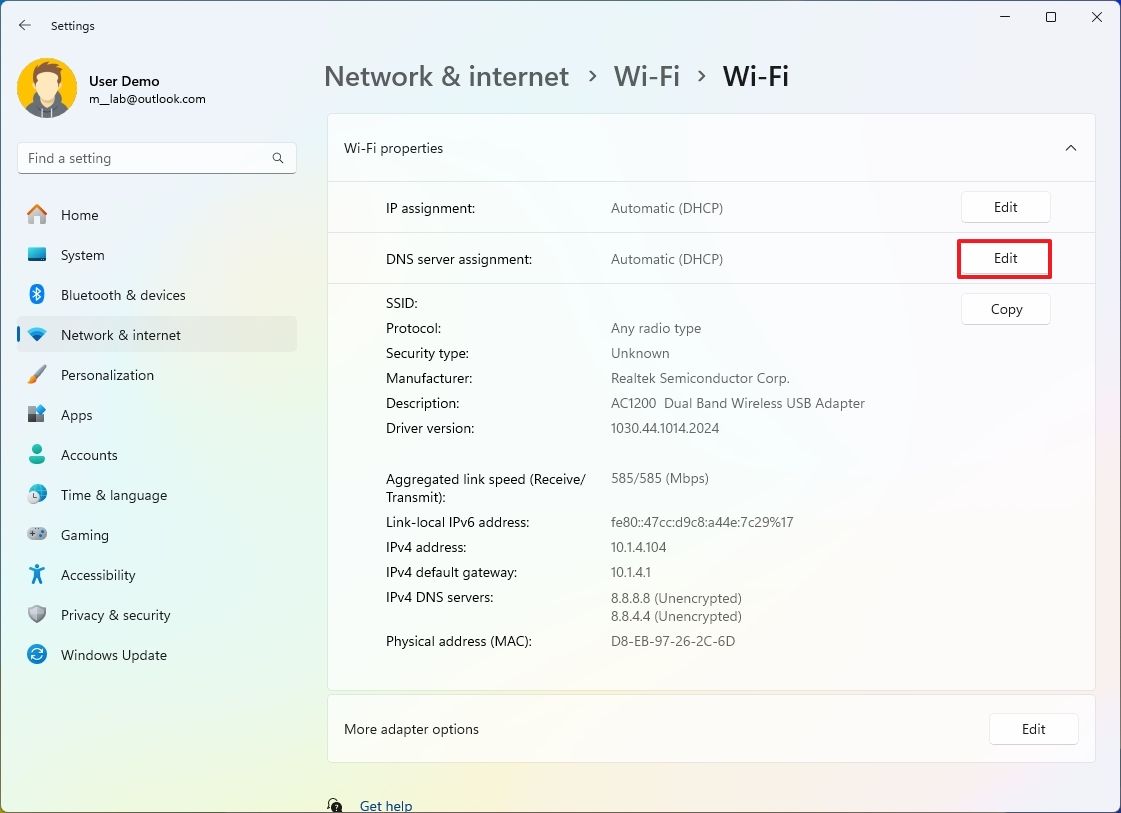Click the Get help link

tap(386, 805)
